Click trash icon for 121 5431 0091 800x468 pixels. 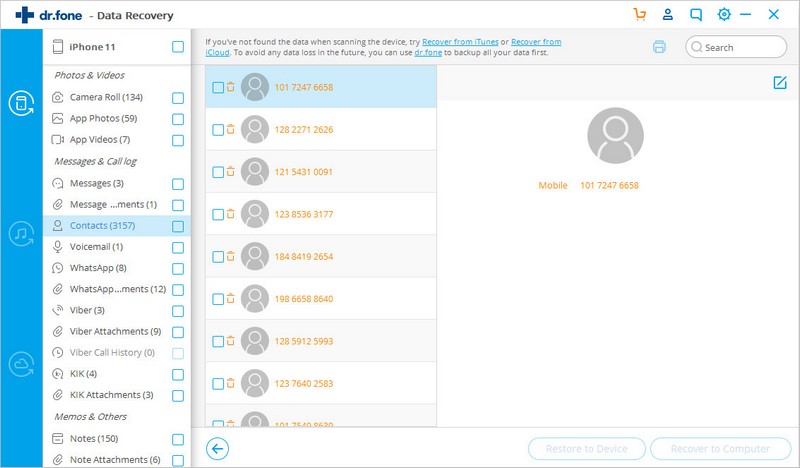(231, 171)
